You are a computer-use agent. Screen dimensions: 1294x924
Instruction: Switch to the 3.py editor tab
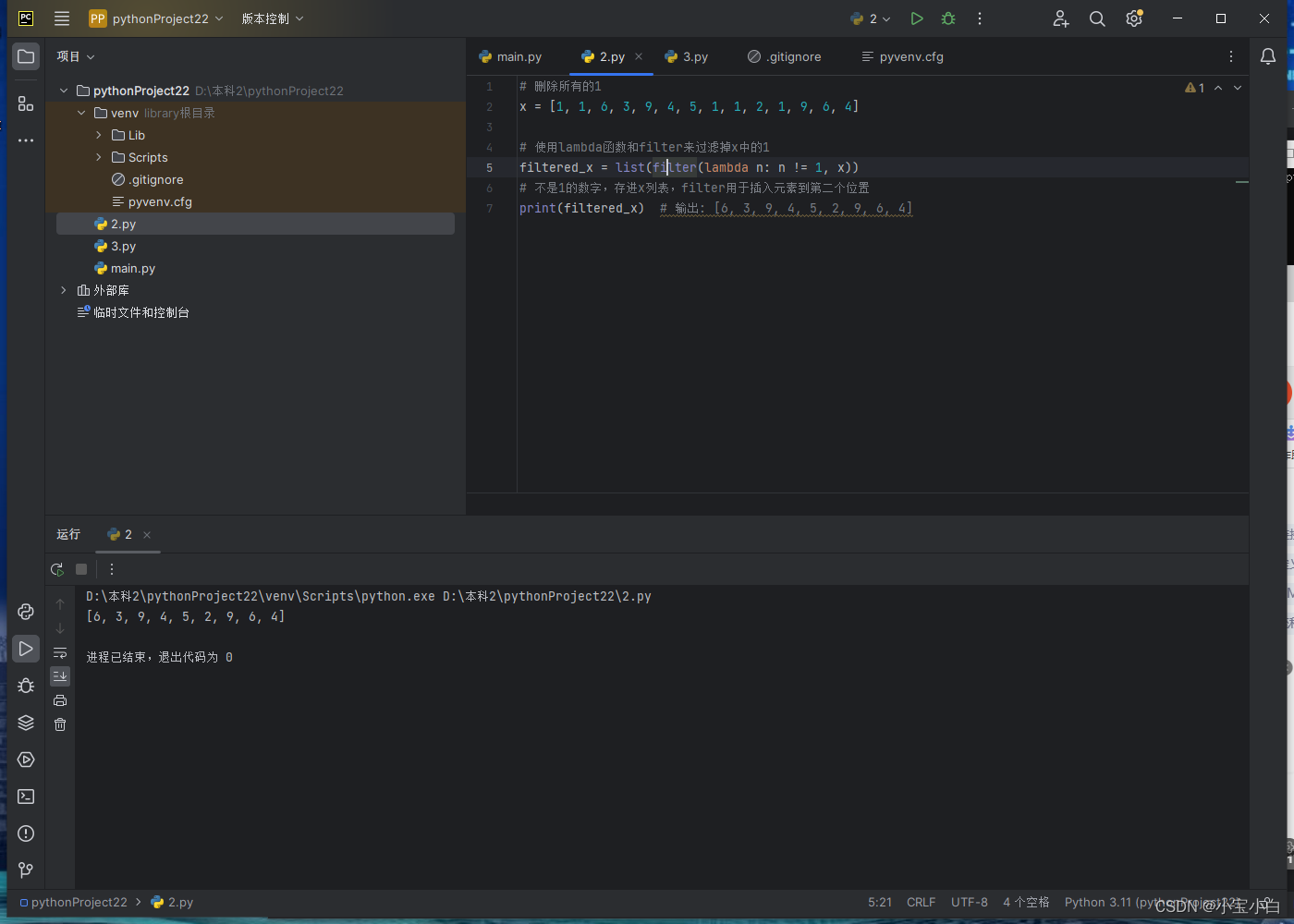[x=687, y=56]
